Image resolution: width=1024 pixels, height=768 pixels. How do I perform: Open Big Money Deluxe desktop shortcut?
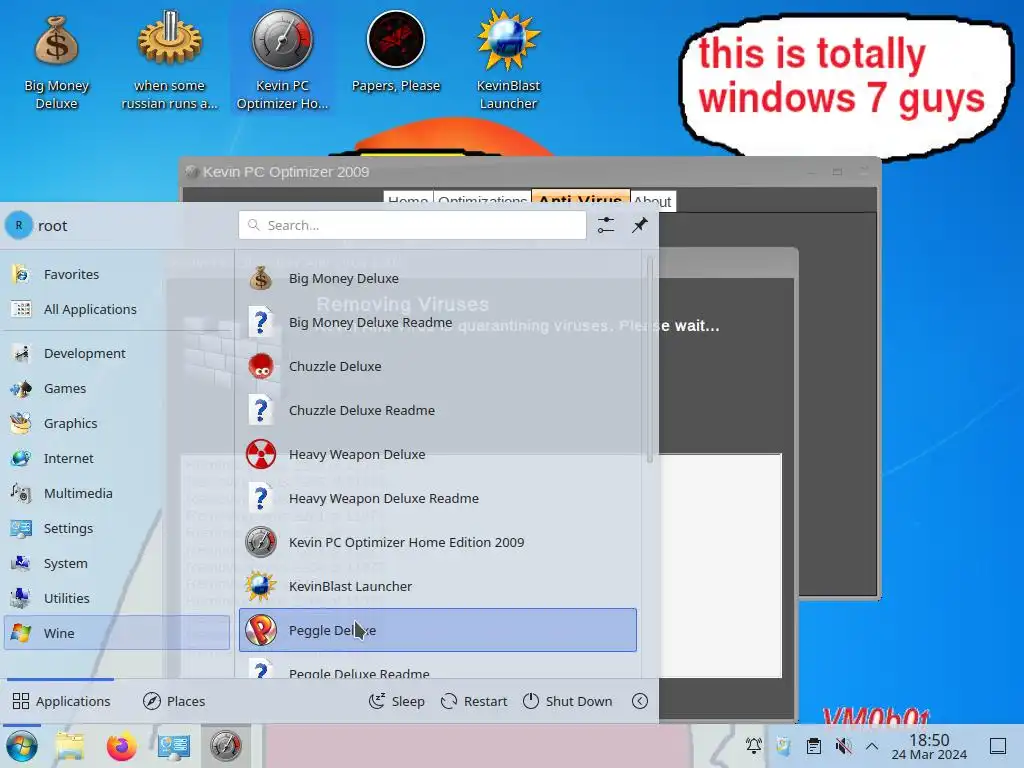tap(56, 60)
